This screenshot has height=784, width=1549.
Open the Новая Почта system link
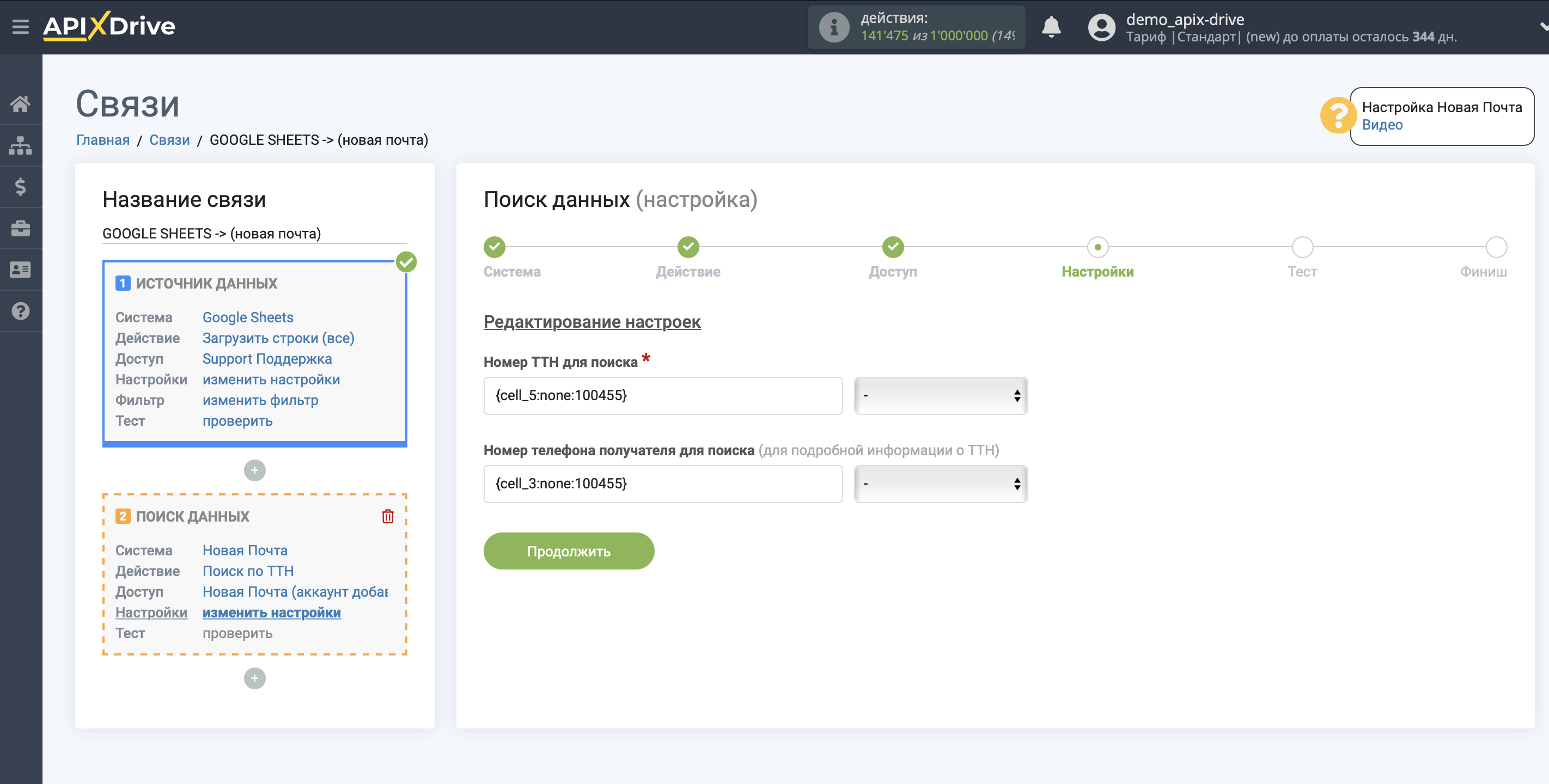[245, 551]
